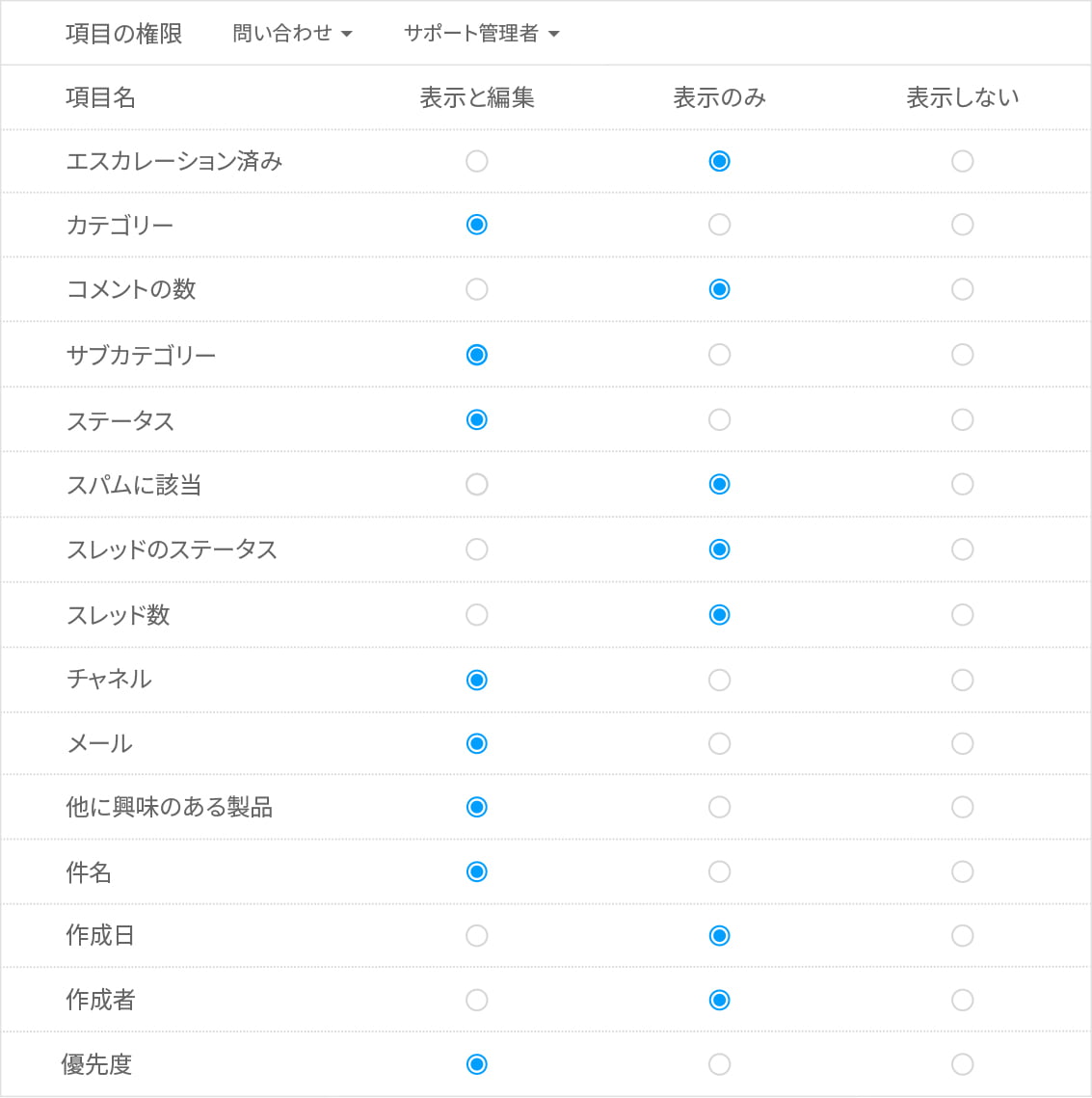The width and height of the screenshot is (1092, 1098).
Task: Set チャネル to 表示のみ
Action: pyautogui.click(x=719, y=680)
